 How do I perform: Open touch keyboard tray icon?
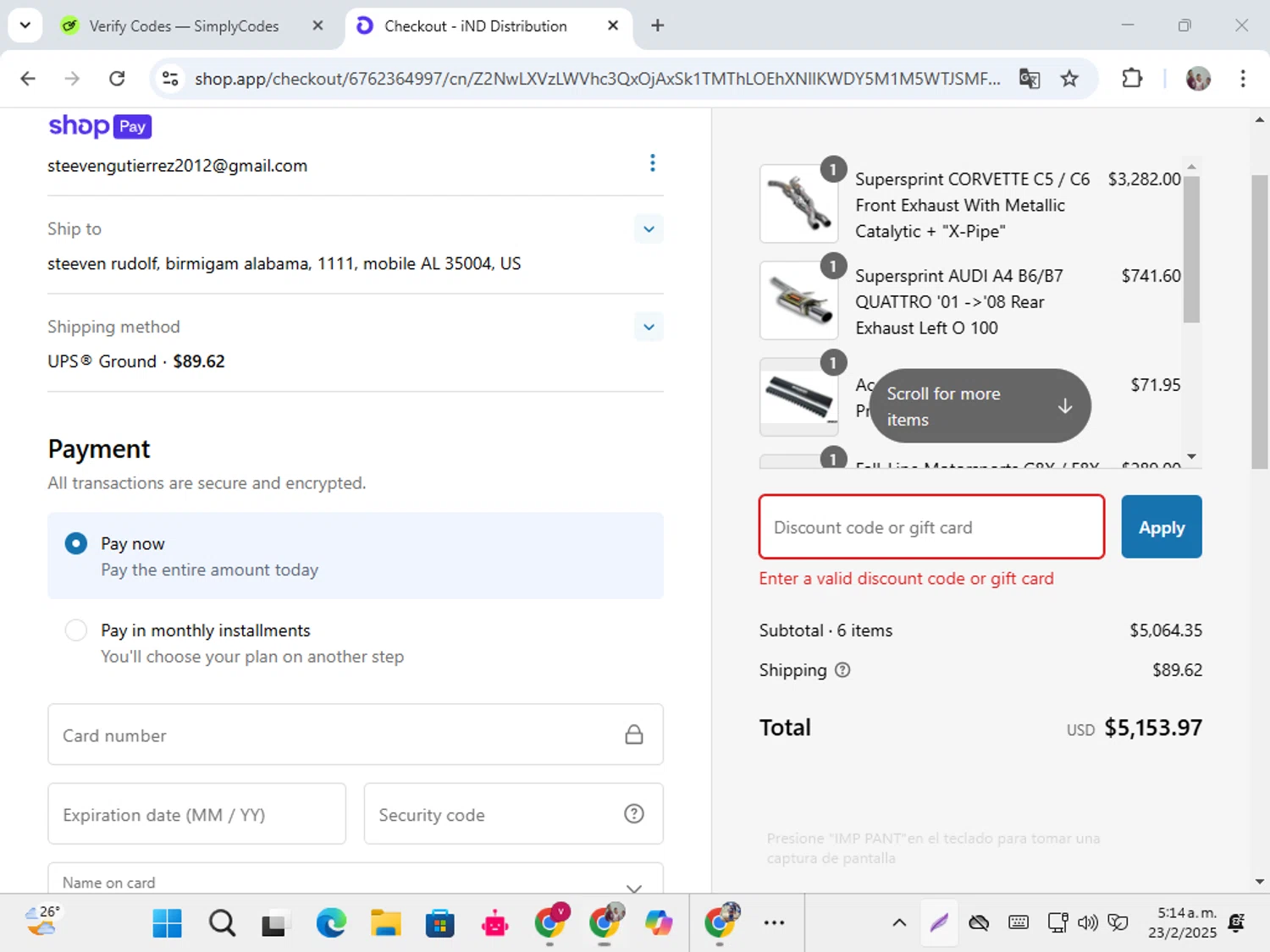tap(1019, 923)
